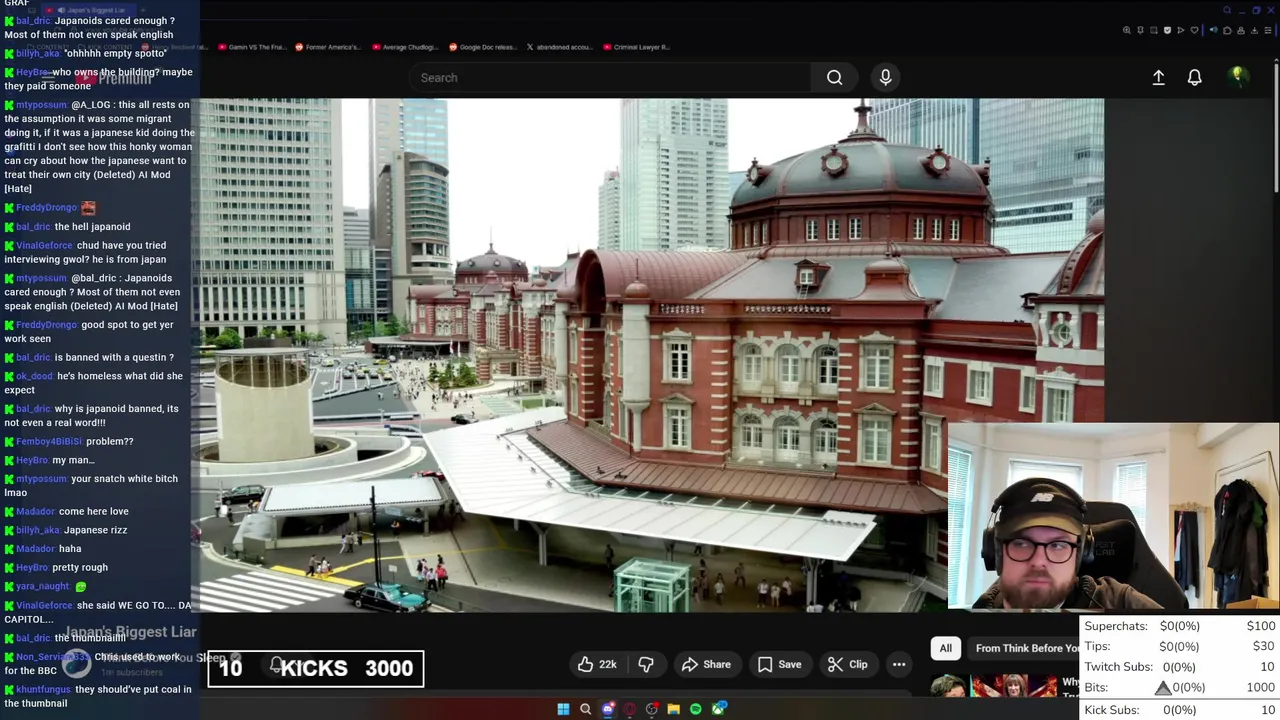Click username FreddyDrongo in good spot message
1280x720 pixels.
pyautogui.click(x=46, y=325)
